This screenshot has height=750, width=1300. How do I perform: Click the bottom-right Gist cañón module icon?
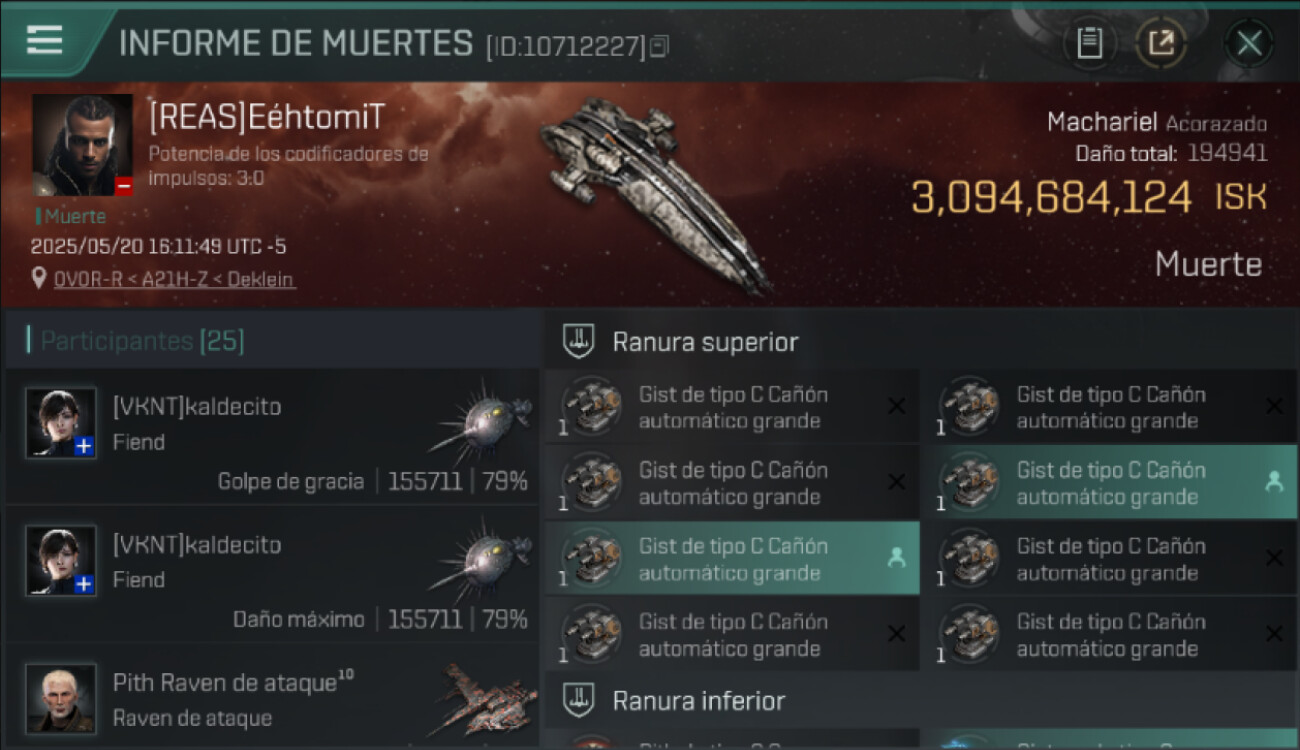click(968, 634)
